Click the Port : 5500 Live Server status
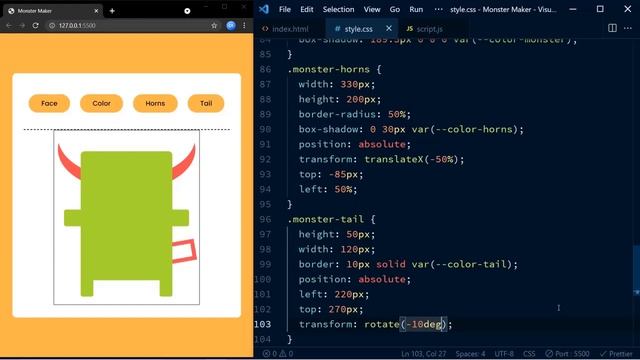Viewport: 640px width, 360px height. [567, 353]
